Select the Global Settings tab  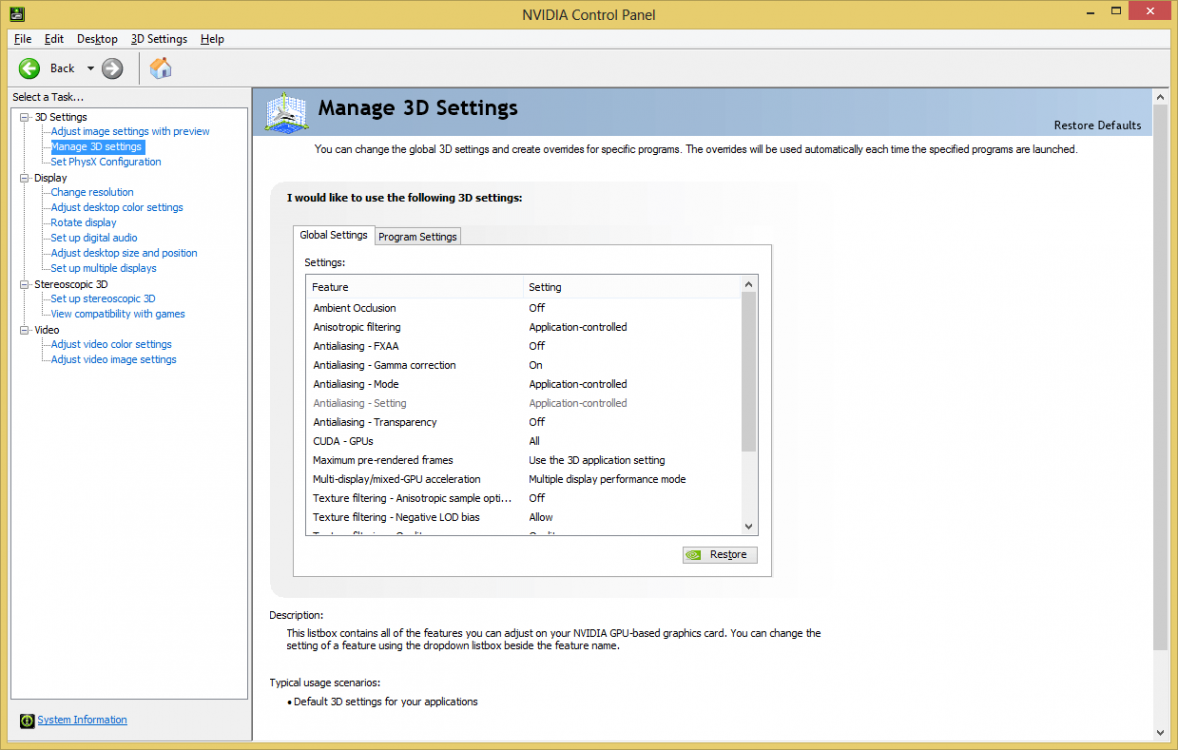click(334, 235)
